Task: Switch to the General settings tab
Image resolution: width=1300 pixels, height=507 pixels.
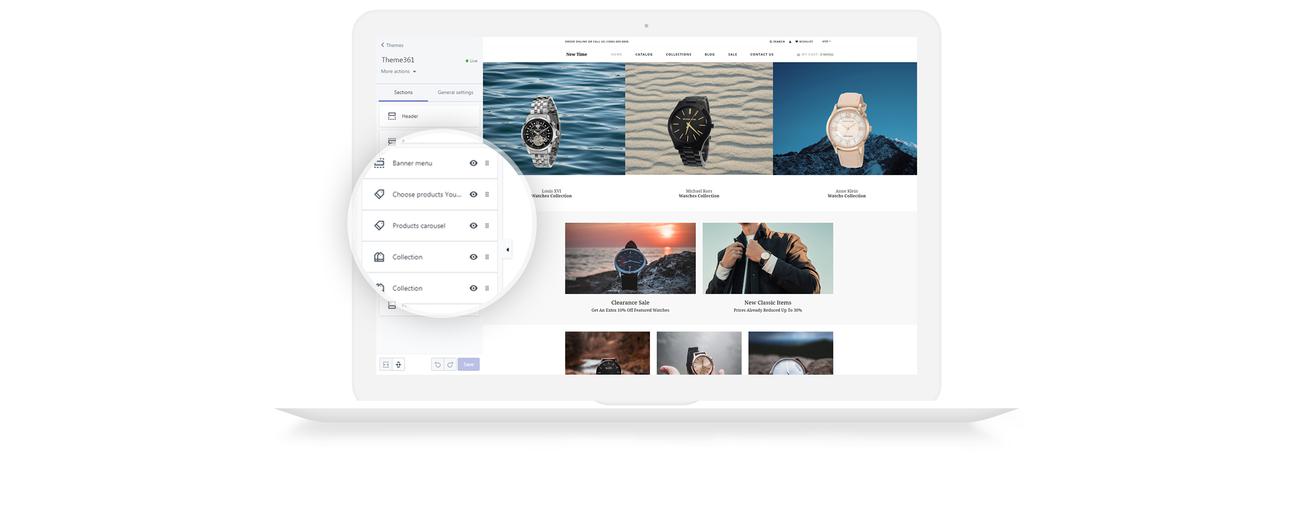Action: pyautogui.click(x=455, y=92)
